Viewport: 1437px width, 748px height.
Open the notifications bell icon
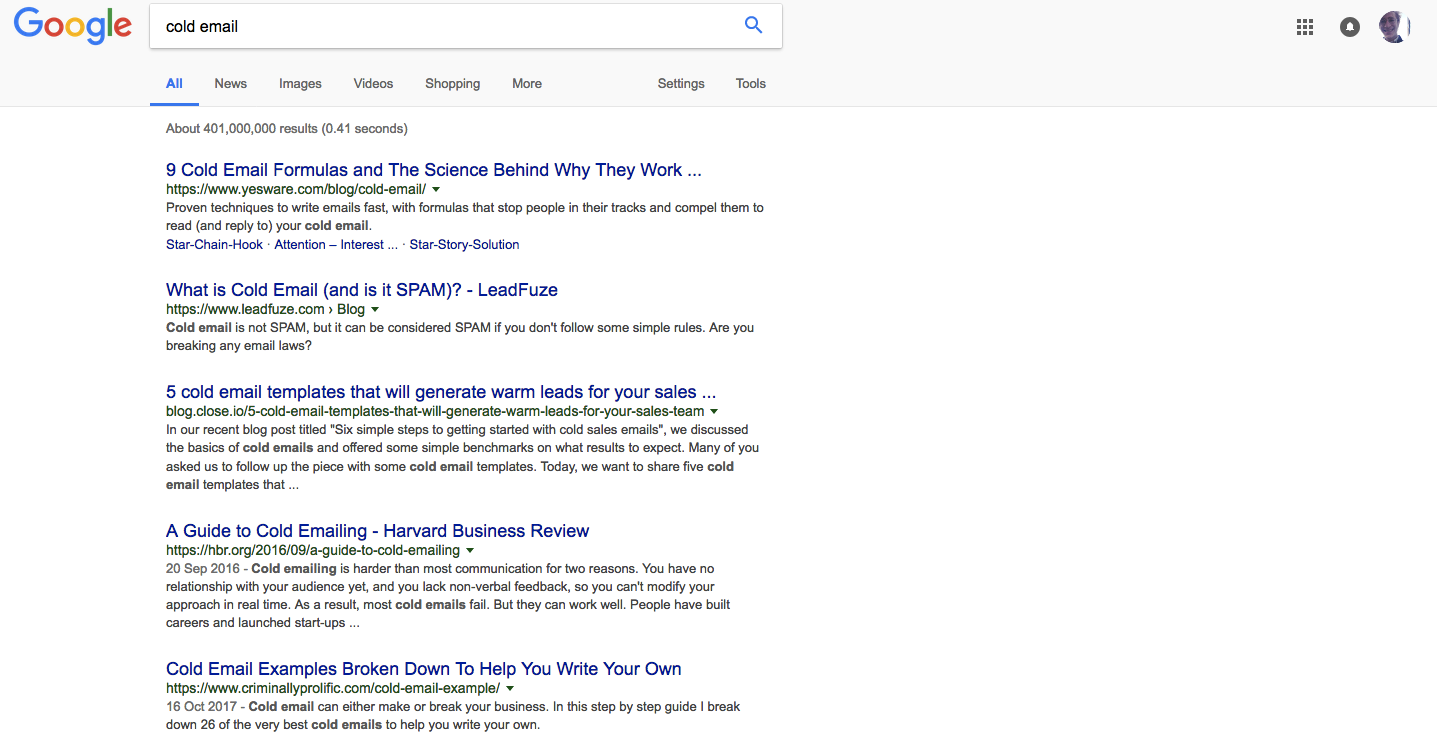click(1350, 27)
